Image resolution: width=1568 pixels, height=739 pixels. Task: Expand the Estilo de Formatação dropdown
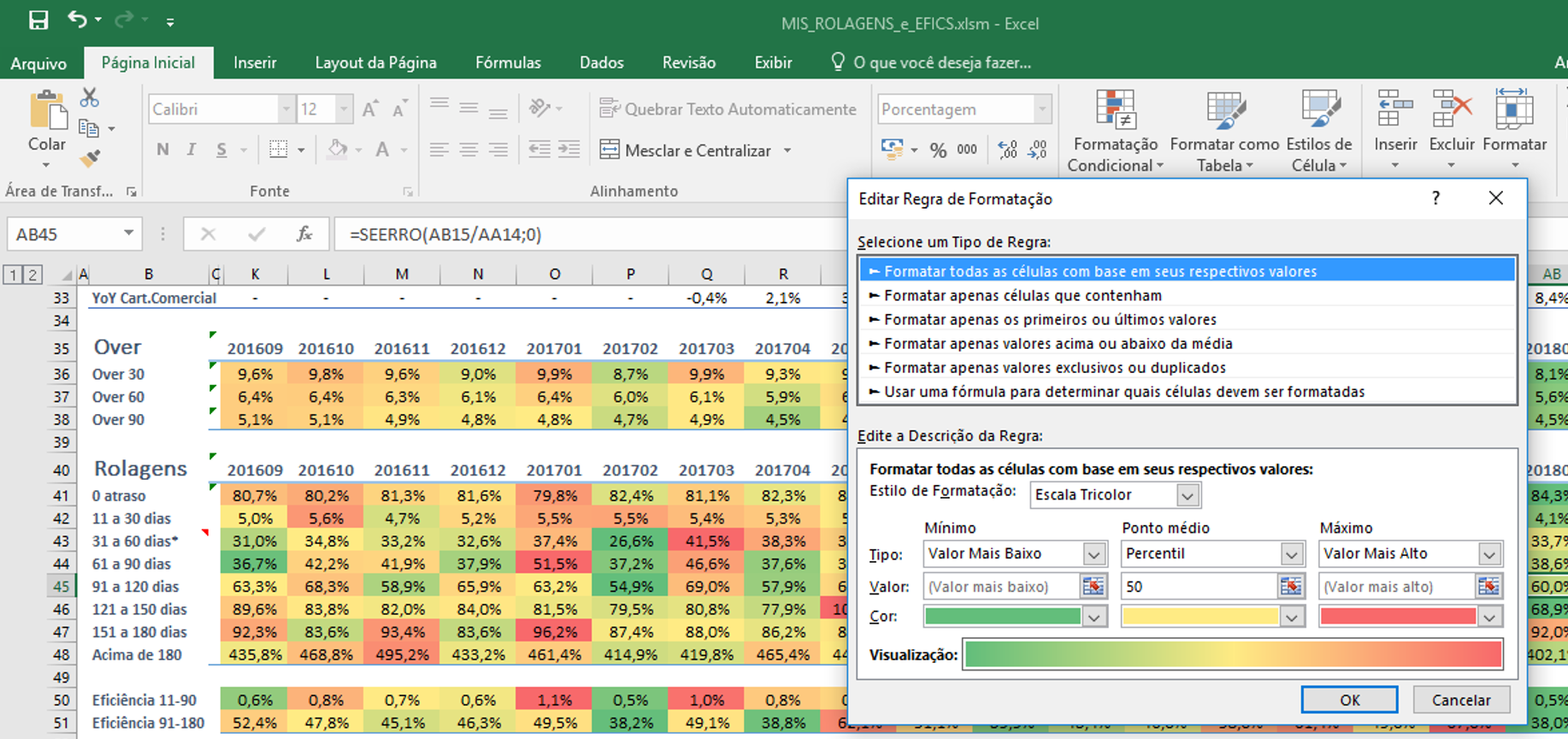[x=1187, y=495]
